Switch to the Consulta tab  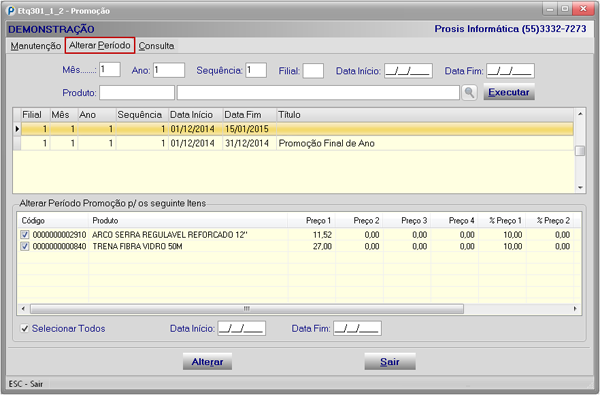tap(156, 46)
